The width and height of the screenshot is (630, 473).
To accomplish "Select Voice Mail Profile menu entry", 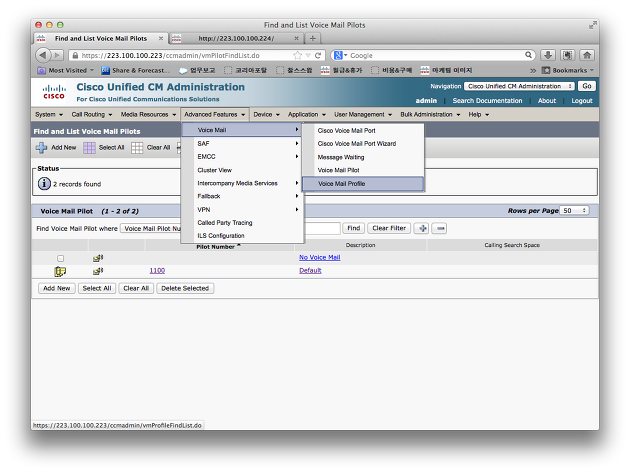I will click(x=363, y=184).
